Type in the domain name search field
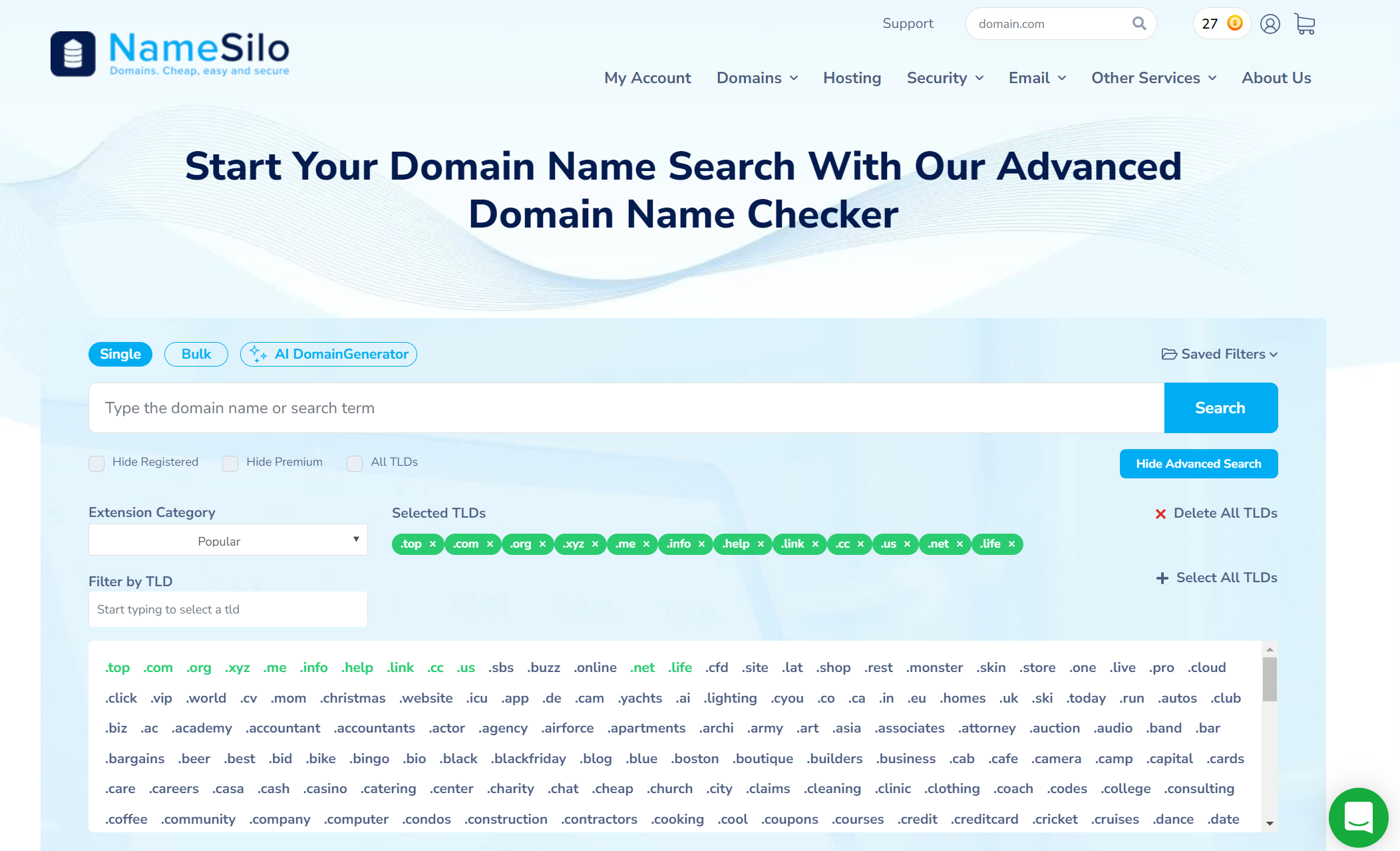The height and width of the screenshot is (851, 1400). click(623, 407)
